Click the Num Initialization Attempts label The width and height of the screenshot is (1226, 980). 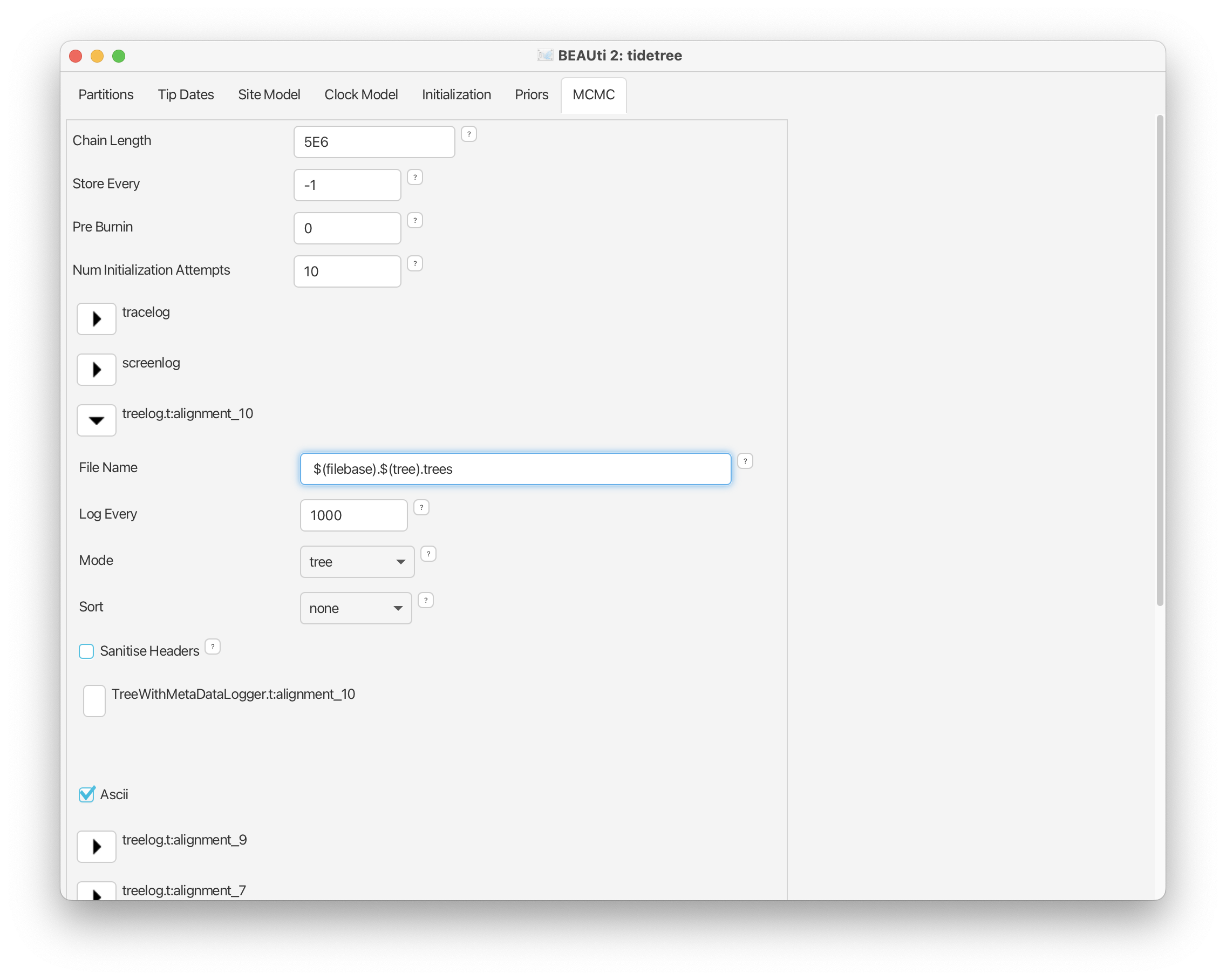[151, 270]
